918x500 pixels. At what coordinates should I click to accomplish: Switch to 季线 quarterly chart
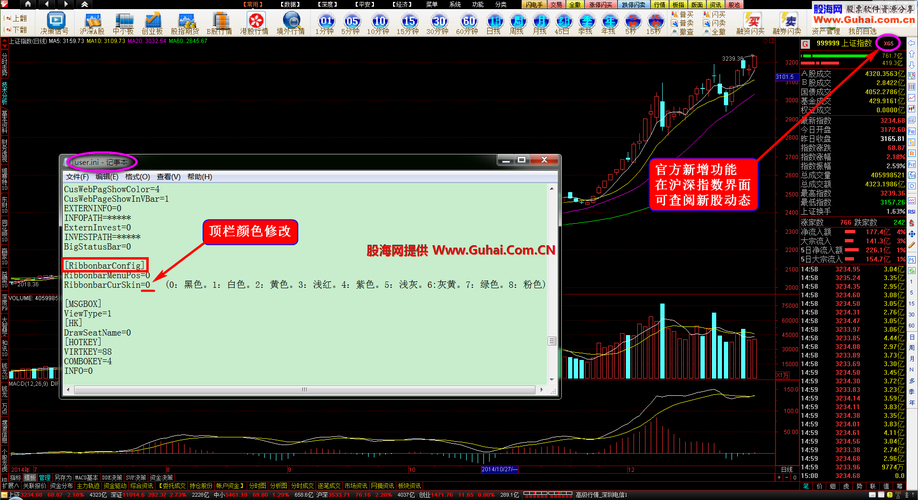pyautogui.click(x=585, y=24)
